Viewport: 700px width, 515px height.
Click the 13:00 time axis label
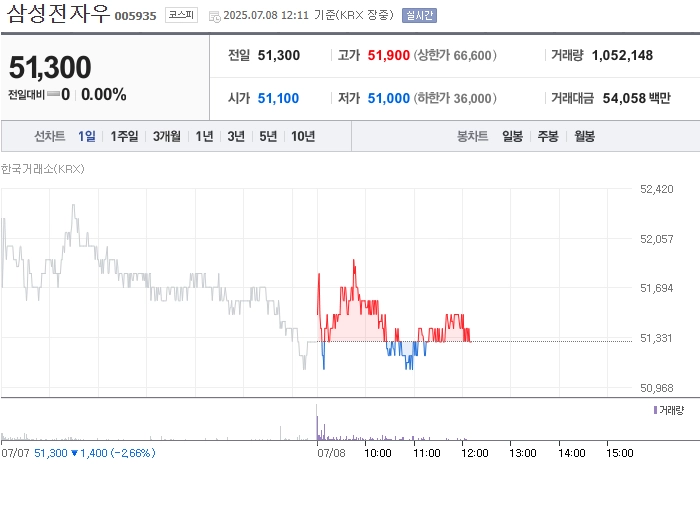point(523,453)
